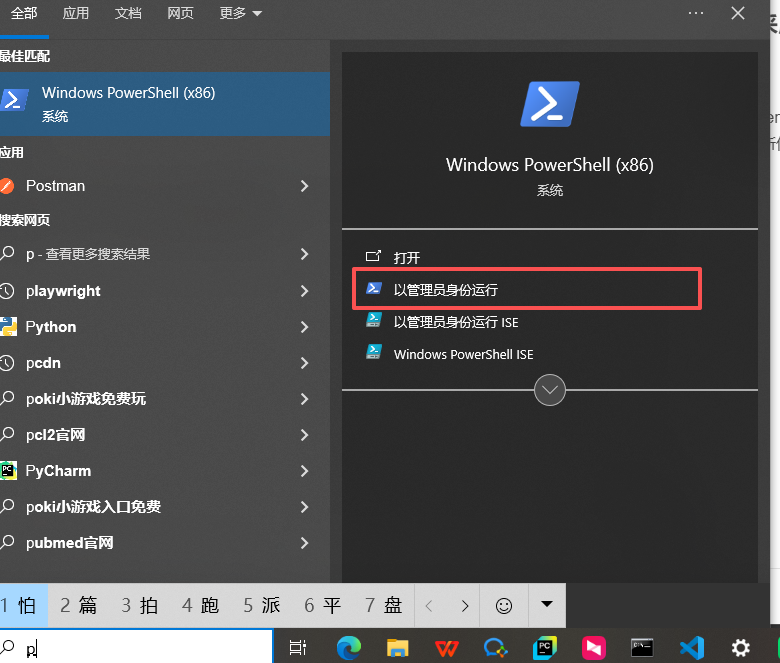Open the pink app icon on taskbar
This screenshot has width=780, height=663.
[x=594, y=648]
